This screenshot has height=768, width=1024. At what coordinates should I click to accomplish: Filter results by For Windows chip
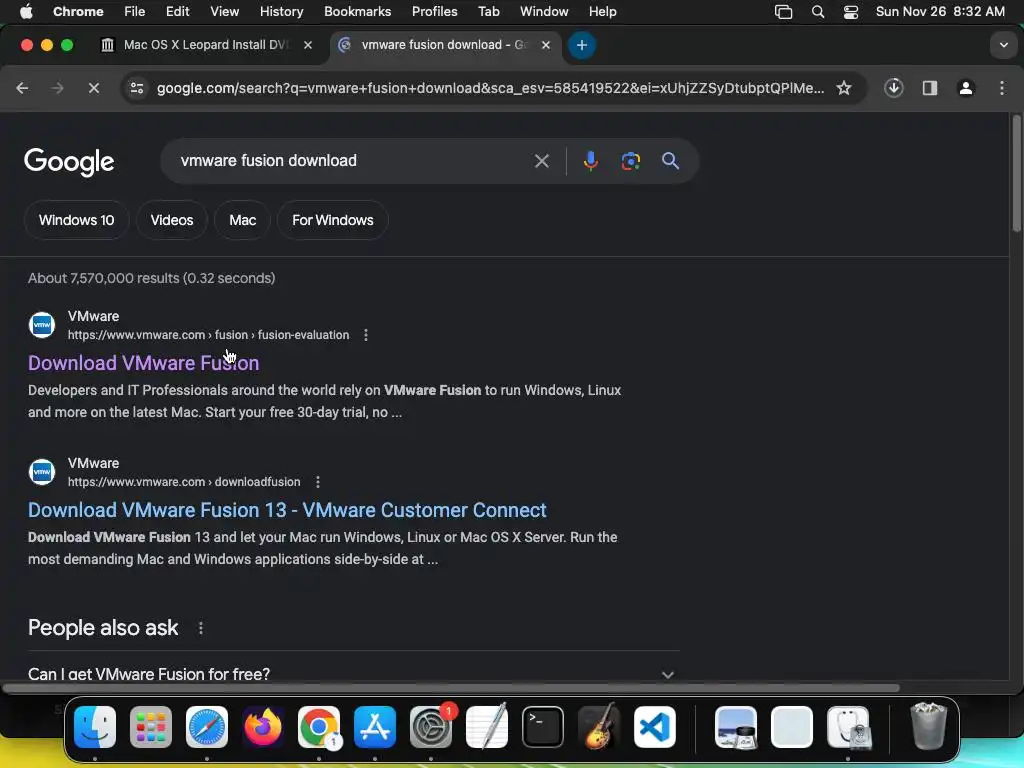[332, 220]
